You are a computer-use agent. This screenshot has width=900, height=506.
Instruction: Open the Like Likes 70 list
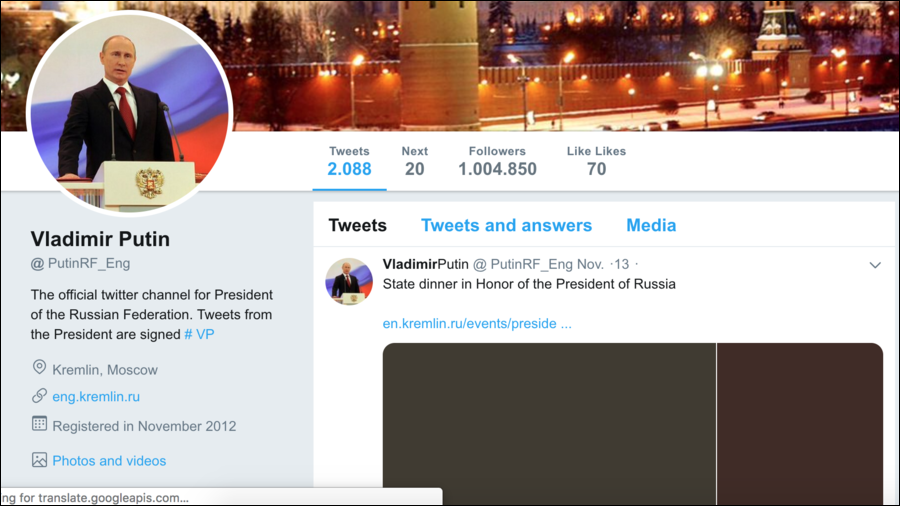[596, 161]
